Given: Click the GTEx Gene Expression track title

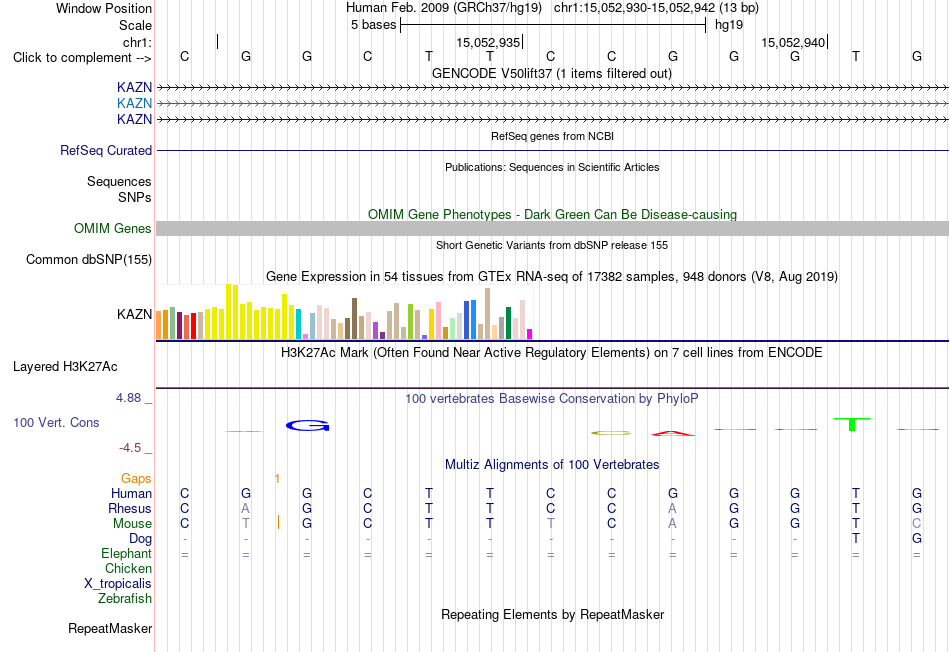Looking at the screenshot, I should pyautogui.click(x=551, y=276).
